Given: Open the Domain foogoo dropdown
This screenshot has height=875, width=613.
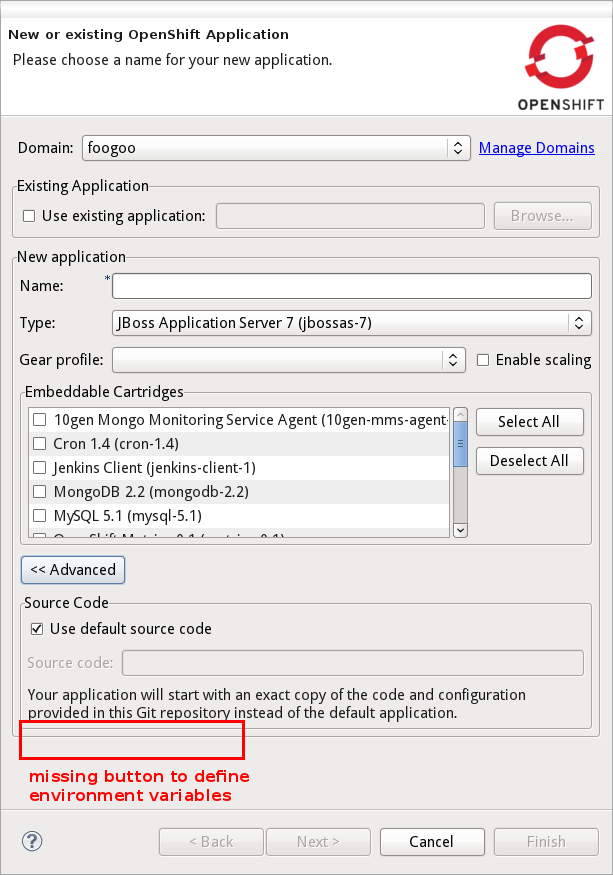Looking at the screenshot, I should tap(276, 148).
